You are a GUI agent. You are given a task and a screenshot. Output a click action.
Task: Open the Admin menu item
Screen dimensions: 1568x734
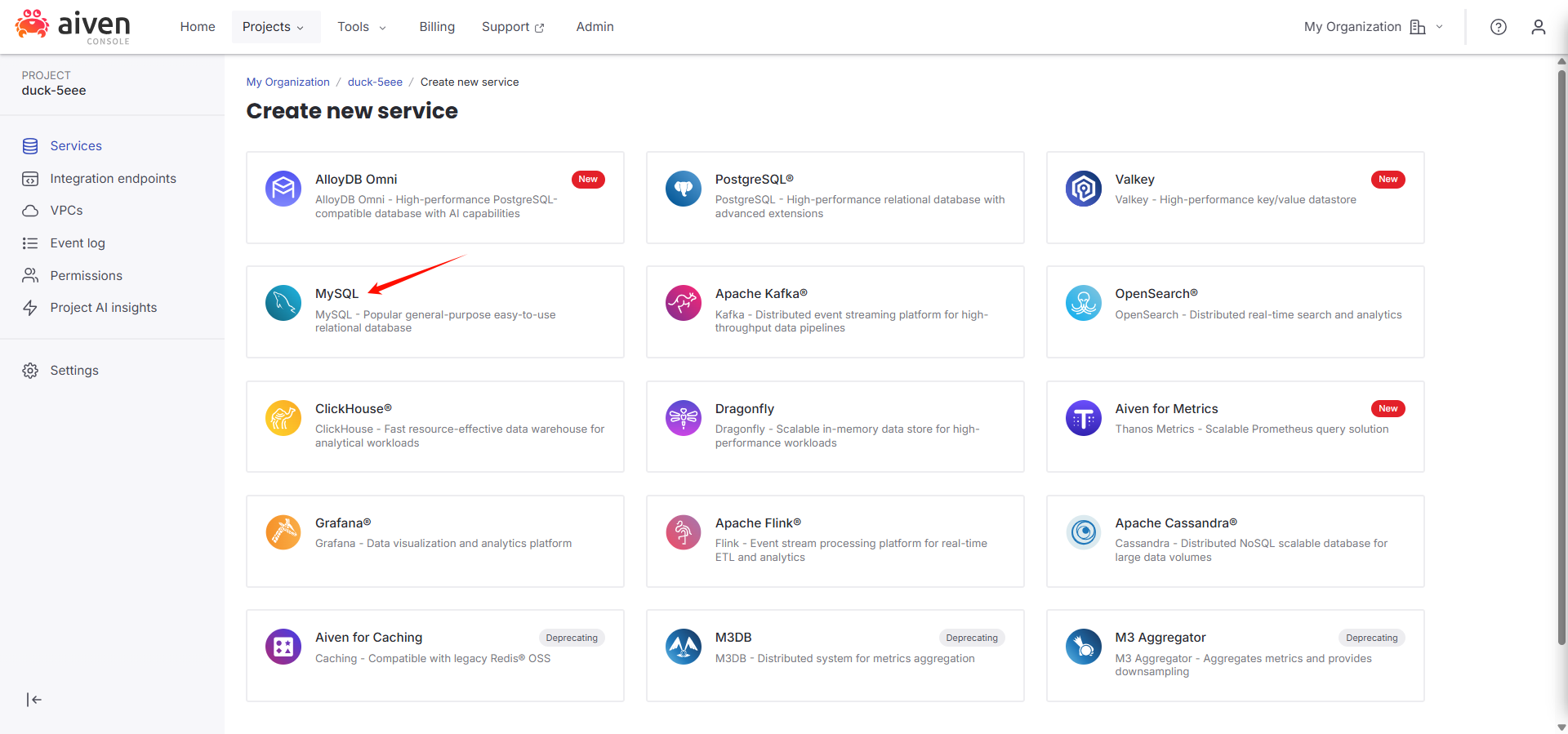click(x=595, y=27)
